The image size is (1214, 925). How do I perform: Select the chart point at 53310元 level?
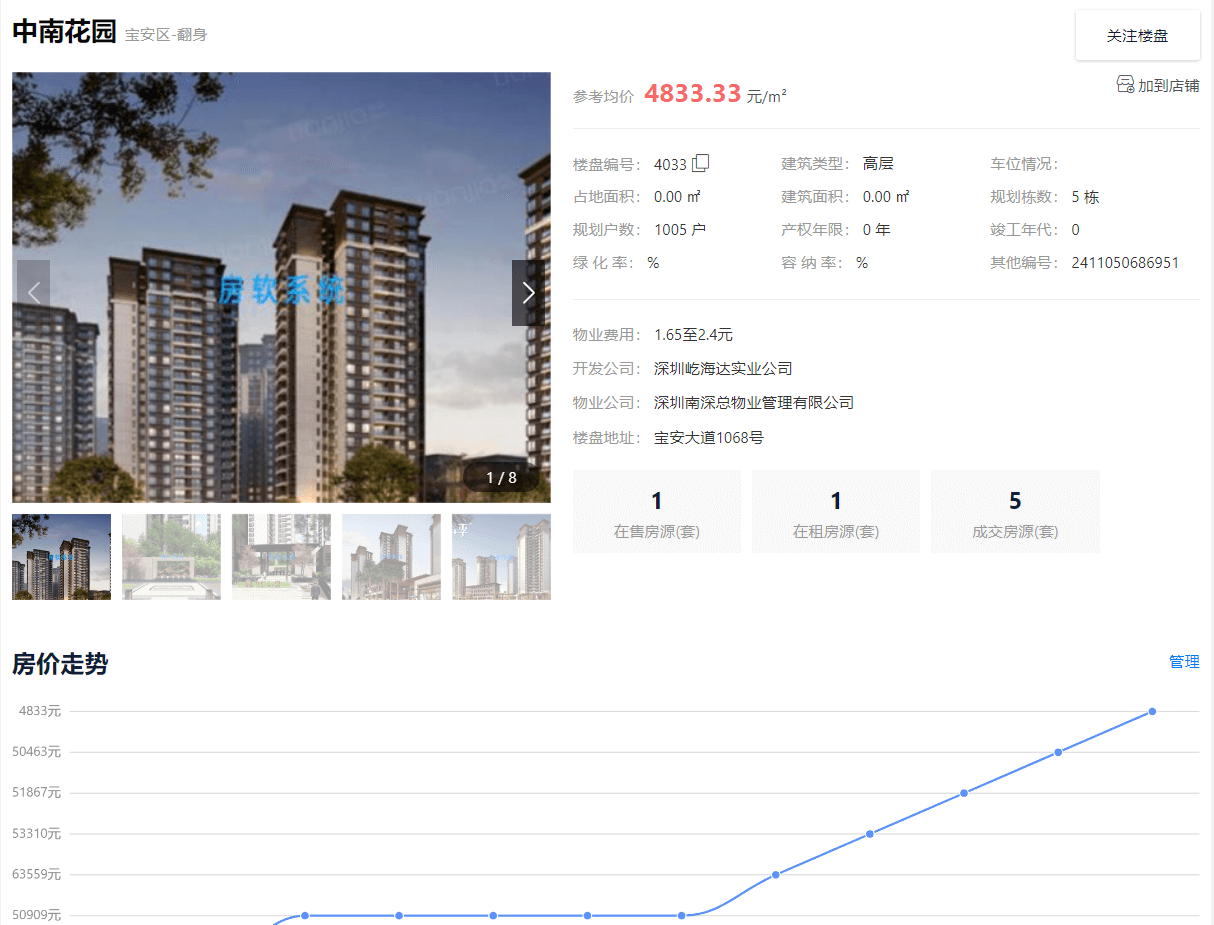tap(870, 834)
